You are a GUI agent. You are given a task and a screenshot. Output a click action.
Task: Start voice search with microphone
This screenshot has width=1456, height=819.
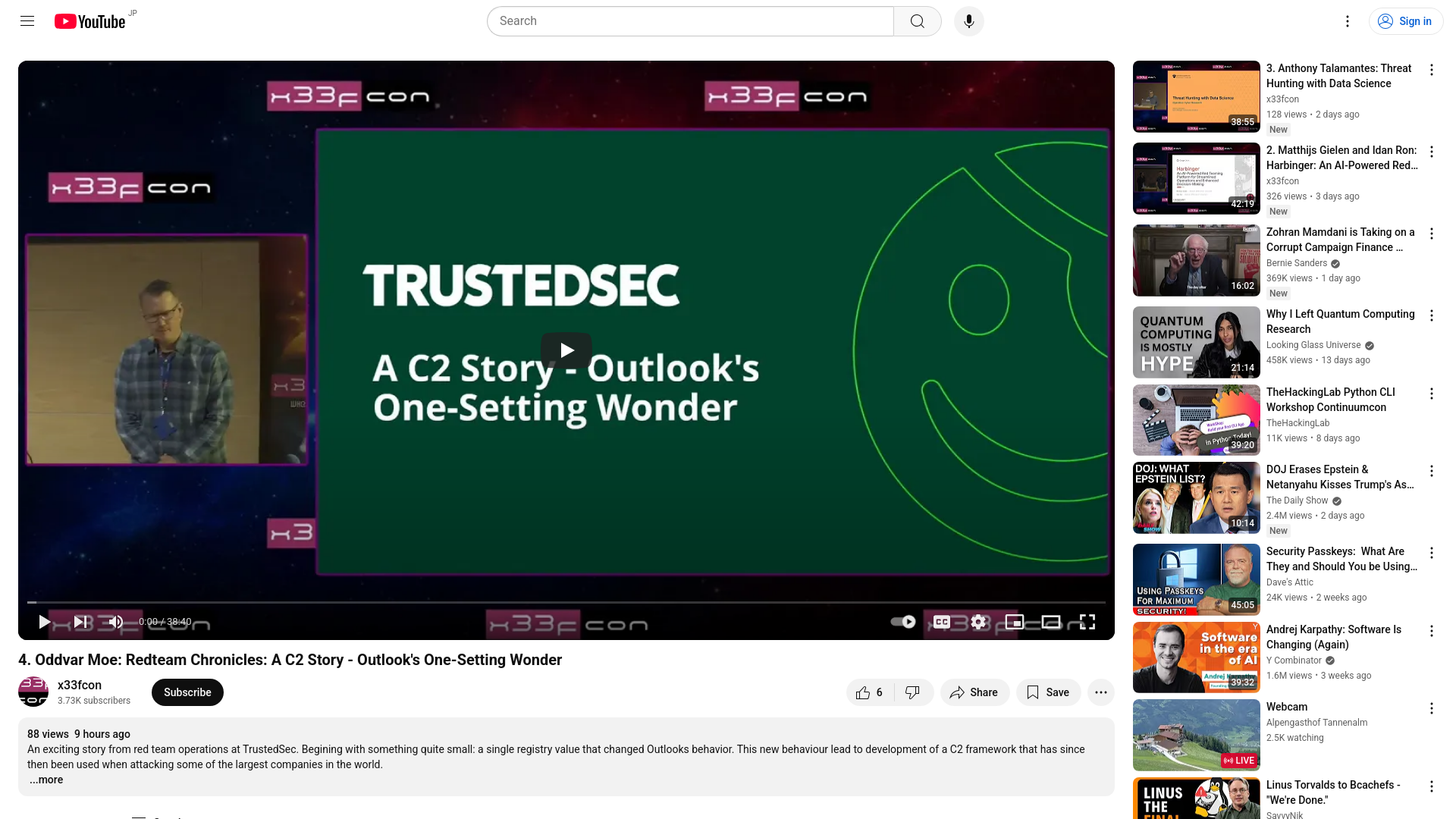point(968,21)
